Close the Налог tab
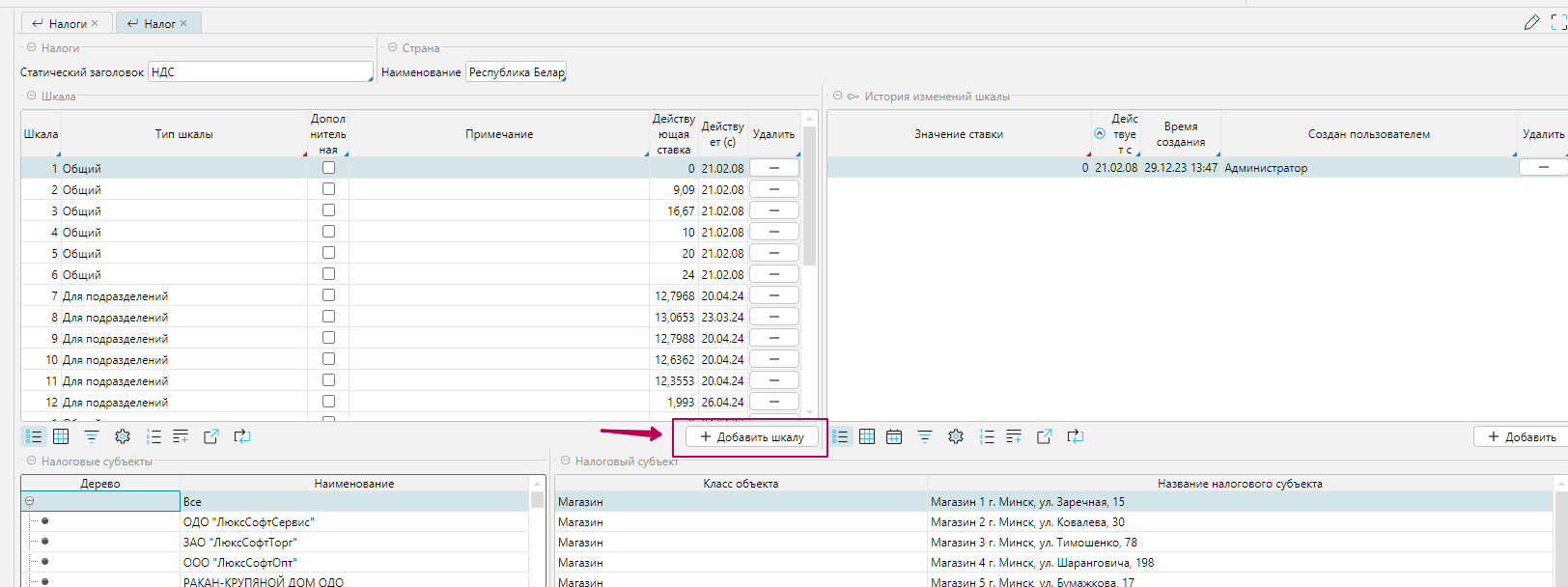Screen dimensions: 1568x587 [x=183, y=23]
